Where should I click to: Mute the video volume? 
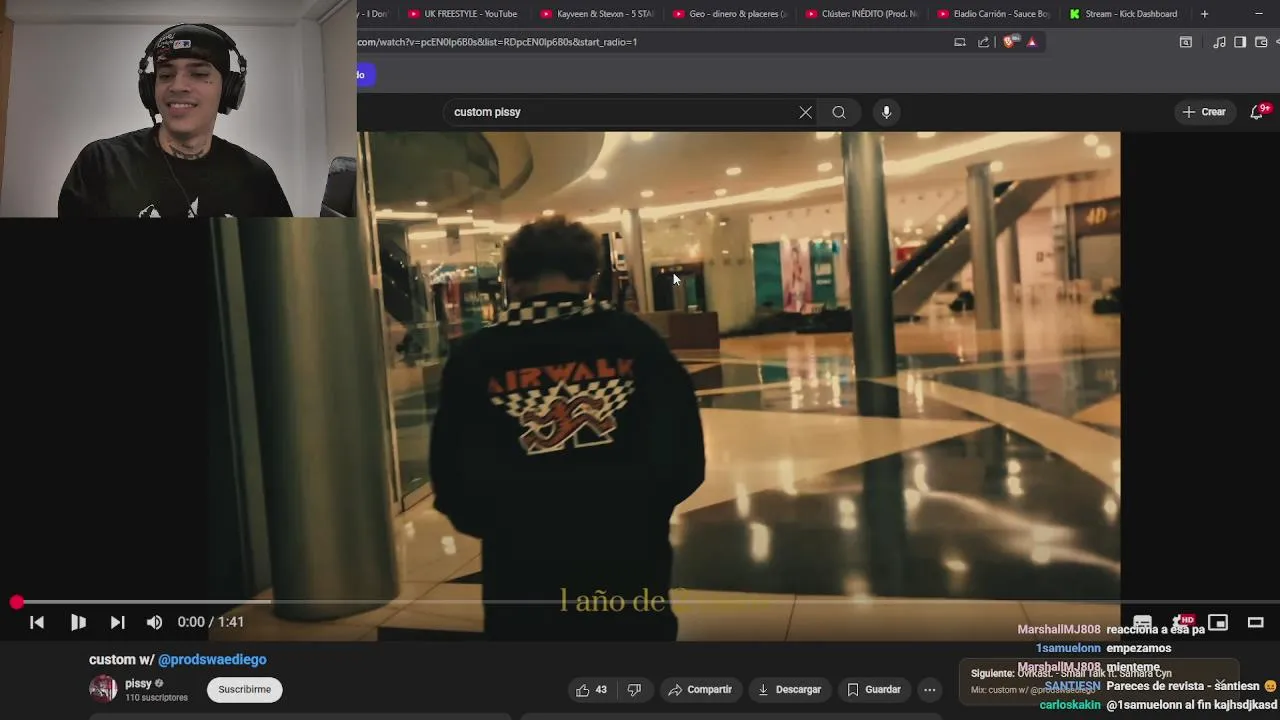[154, 622]
